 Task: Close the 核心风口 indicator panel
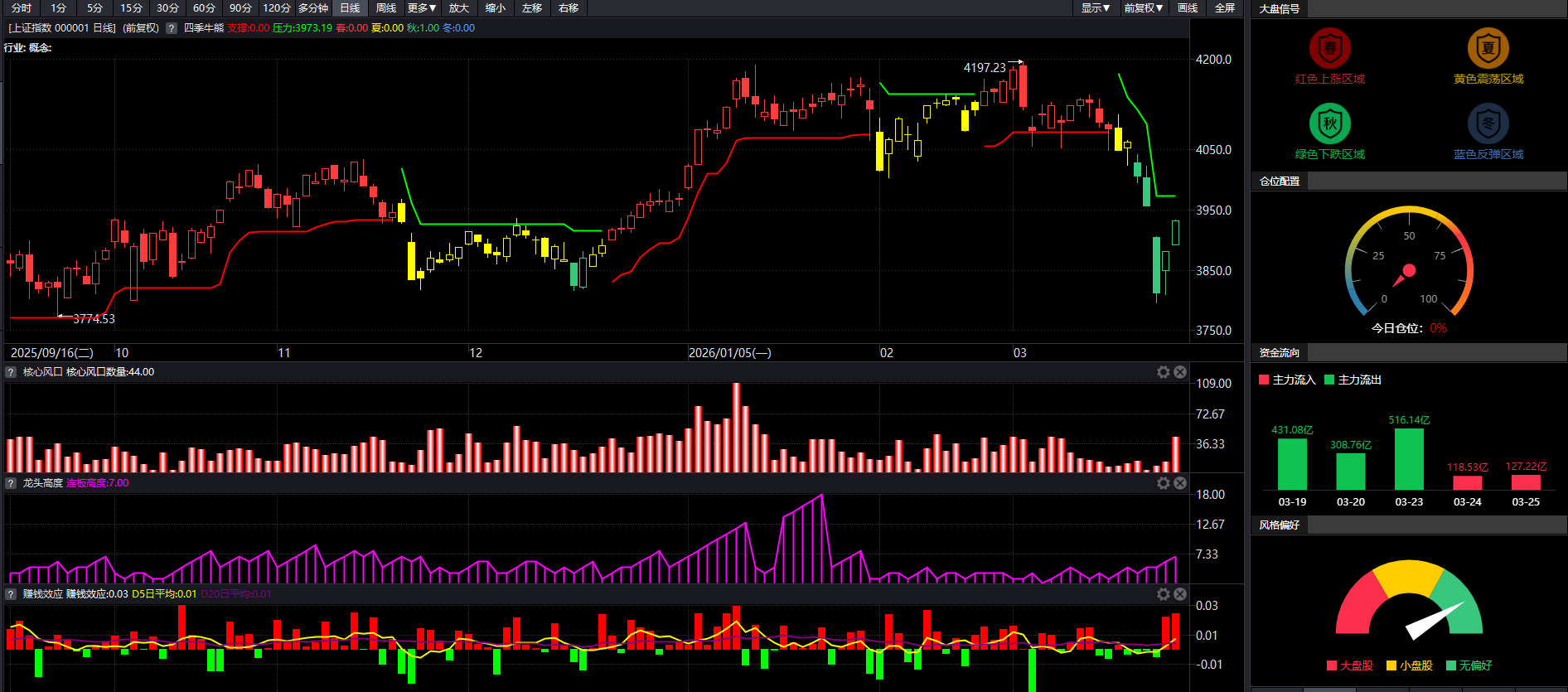tap(1180, 372)
